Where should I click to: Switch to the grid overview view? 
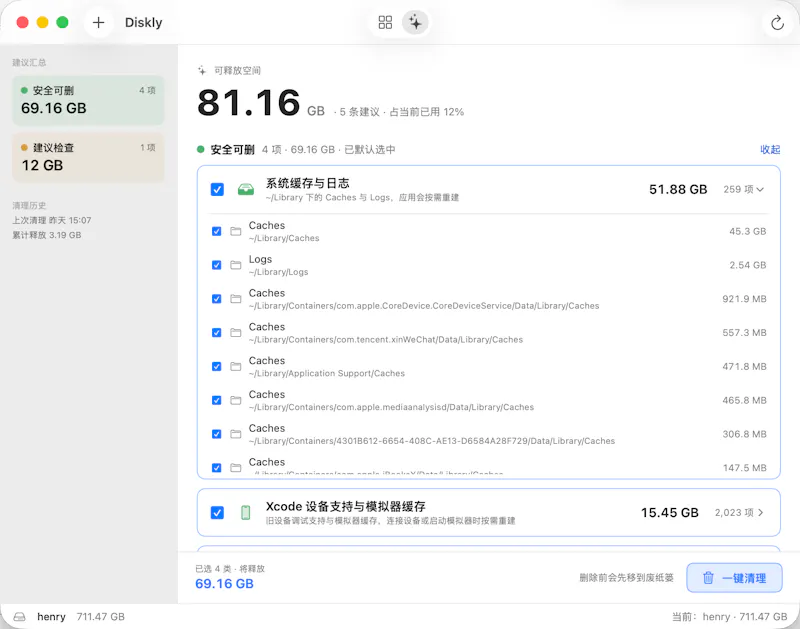(x=385, y=22)
